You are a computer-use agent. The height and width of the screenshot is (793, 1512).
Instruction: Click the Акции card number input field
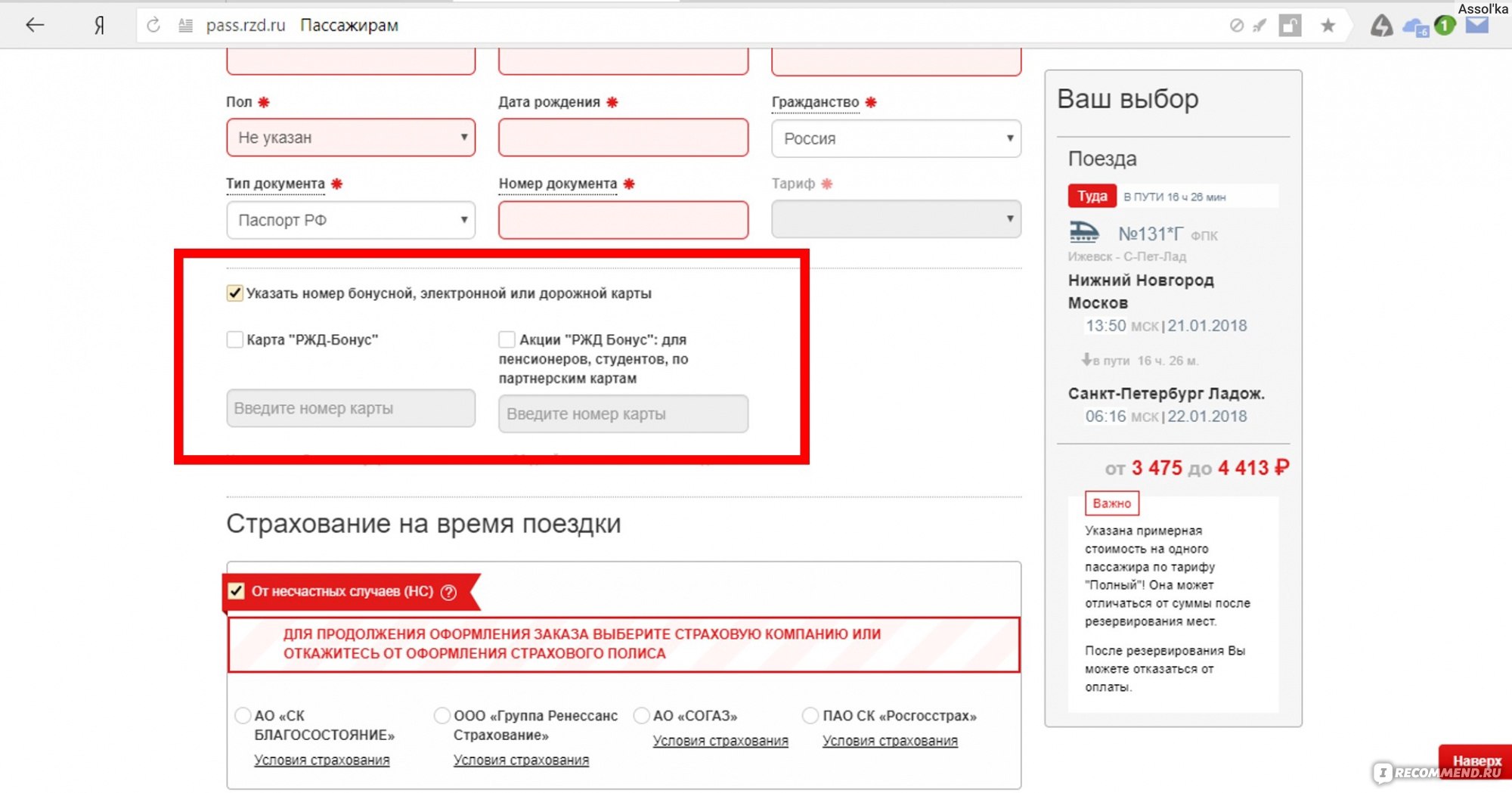(623, 414)
